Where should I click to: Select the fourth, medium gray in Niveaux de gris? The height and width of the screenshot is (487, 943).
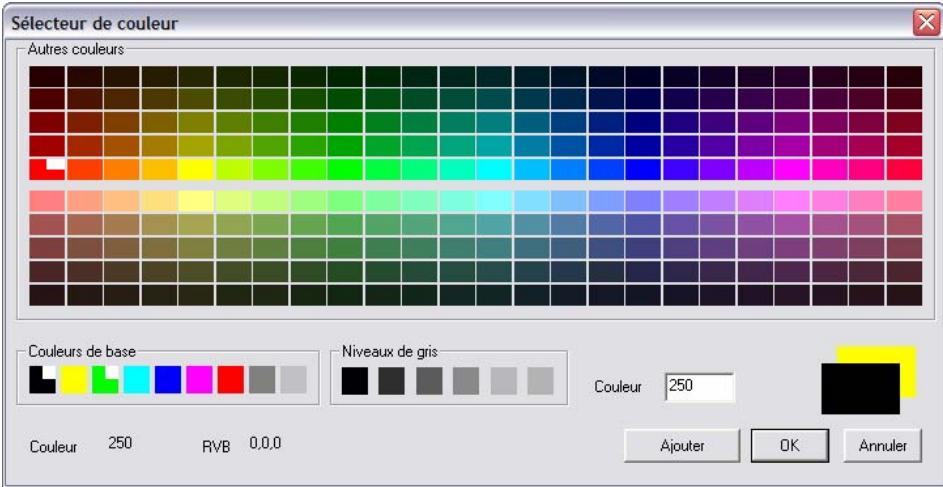click(466, 381)
